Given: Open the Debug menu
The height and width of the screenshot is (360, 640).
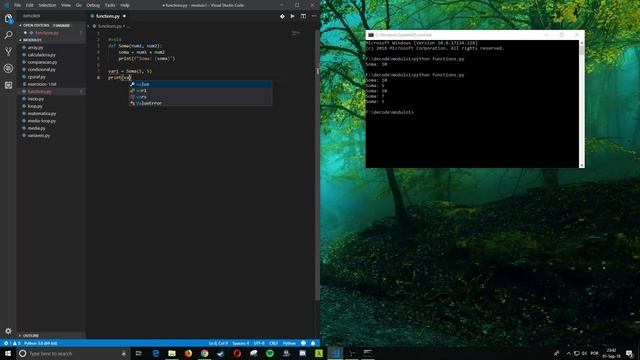Looking at the screenshot, I should pos(93,5).
